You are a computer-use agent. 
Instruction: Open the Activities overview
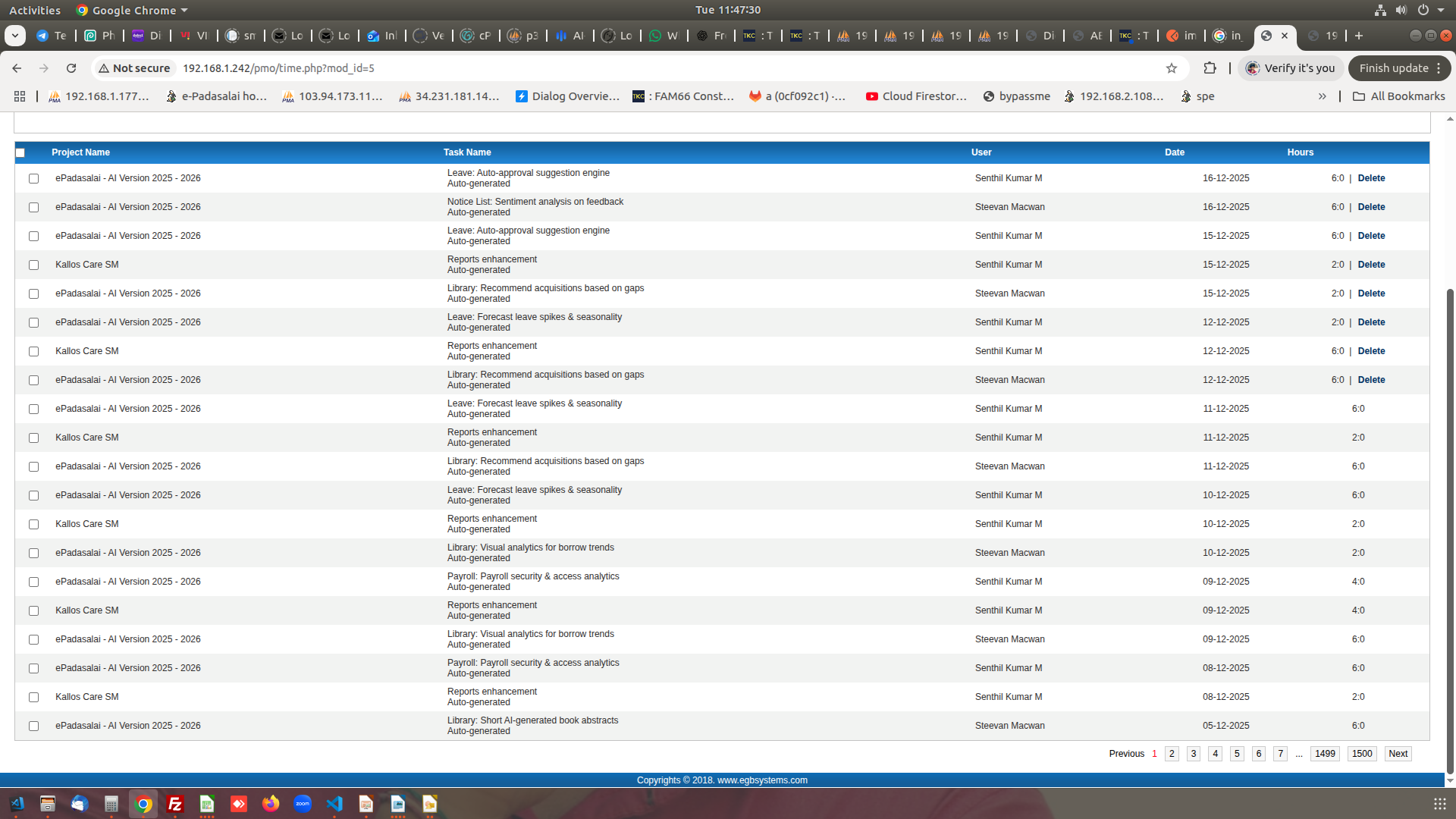pyautogui.click(x=35, y=10)
